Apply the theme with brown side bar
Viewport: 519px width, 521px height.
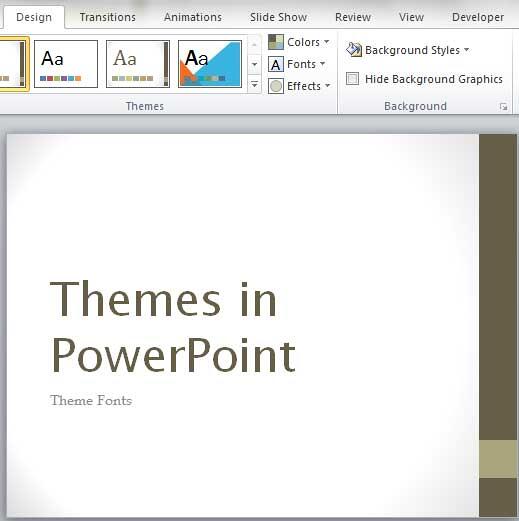138,64
